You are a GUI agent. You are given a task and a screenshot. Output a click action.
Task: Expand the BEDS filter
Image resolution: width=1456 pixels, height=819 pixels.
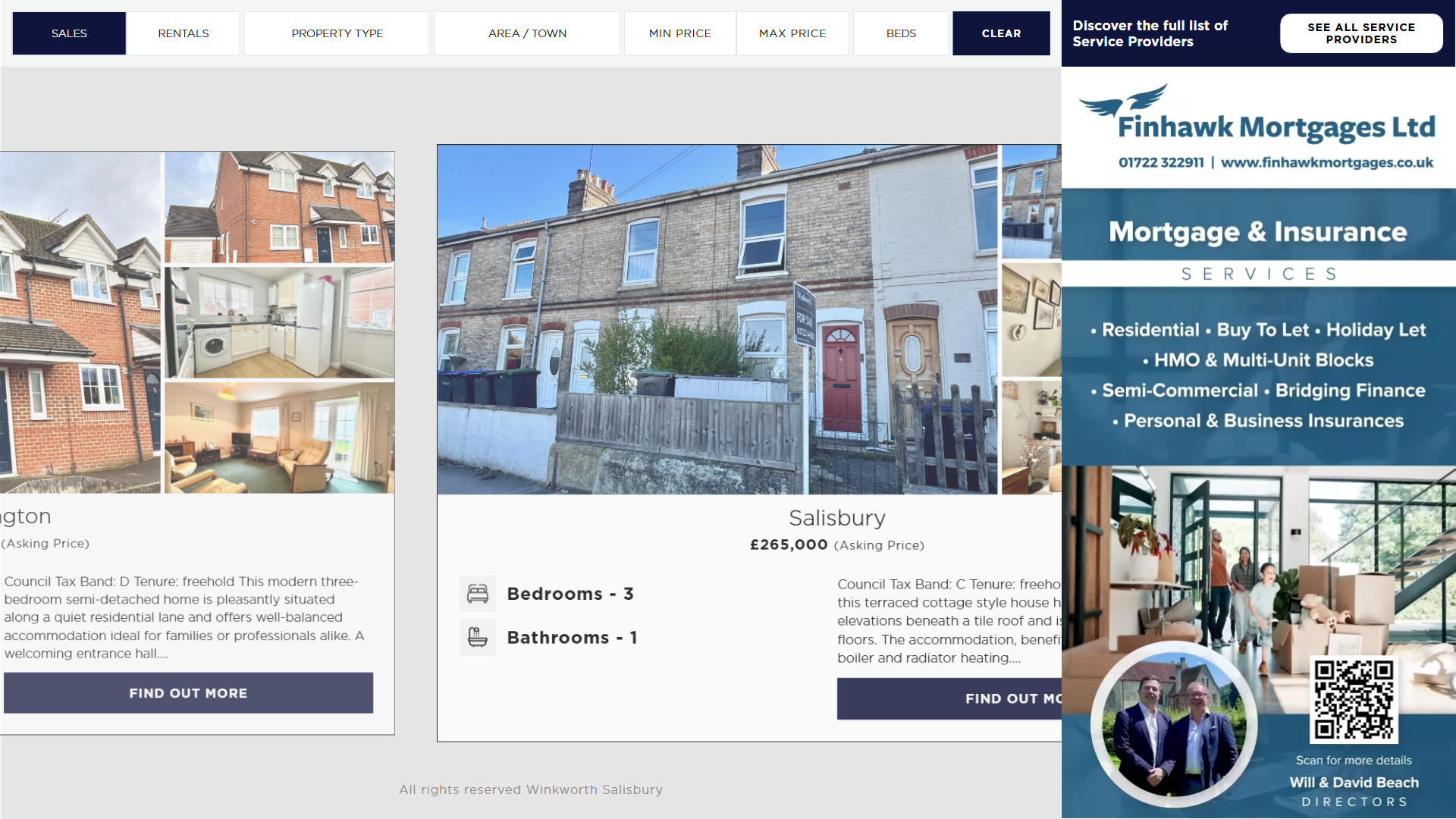click(901, 33)
